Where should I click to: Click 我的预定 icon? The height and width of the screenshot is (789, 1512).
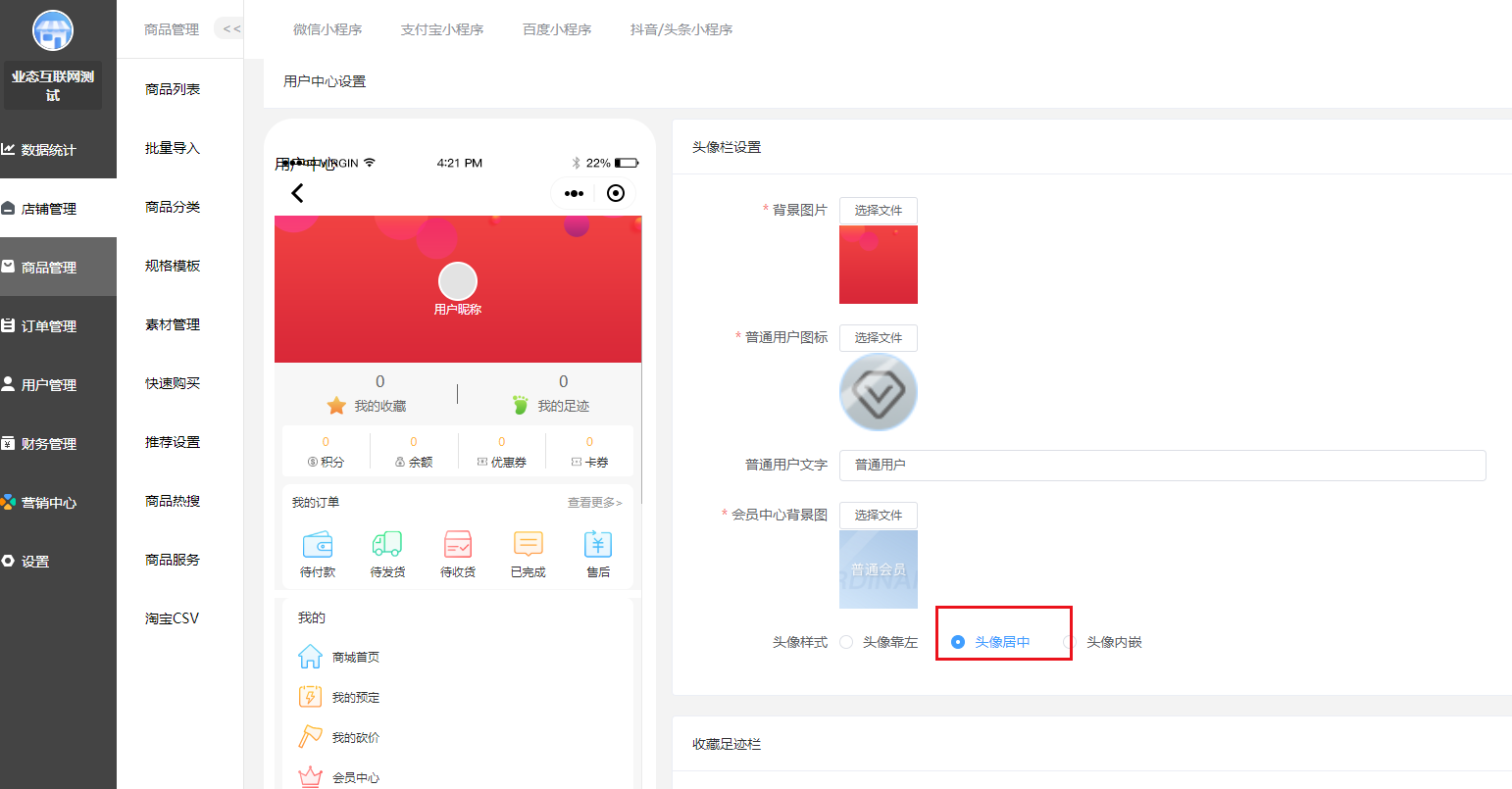pyautogui.click(x=310, y=697)
